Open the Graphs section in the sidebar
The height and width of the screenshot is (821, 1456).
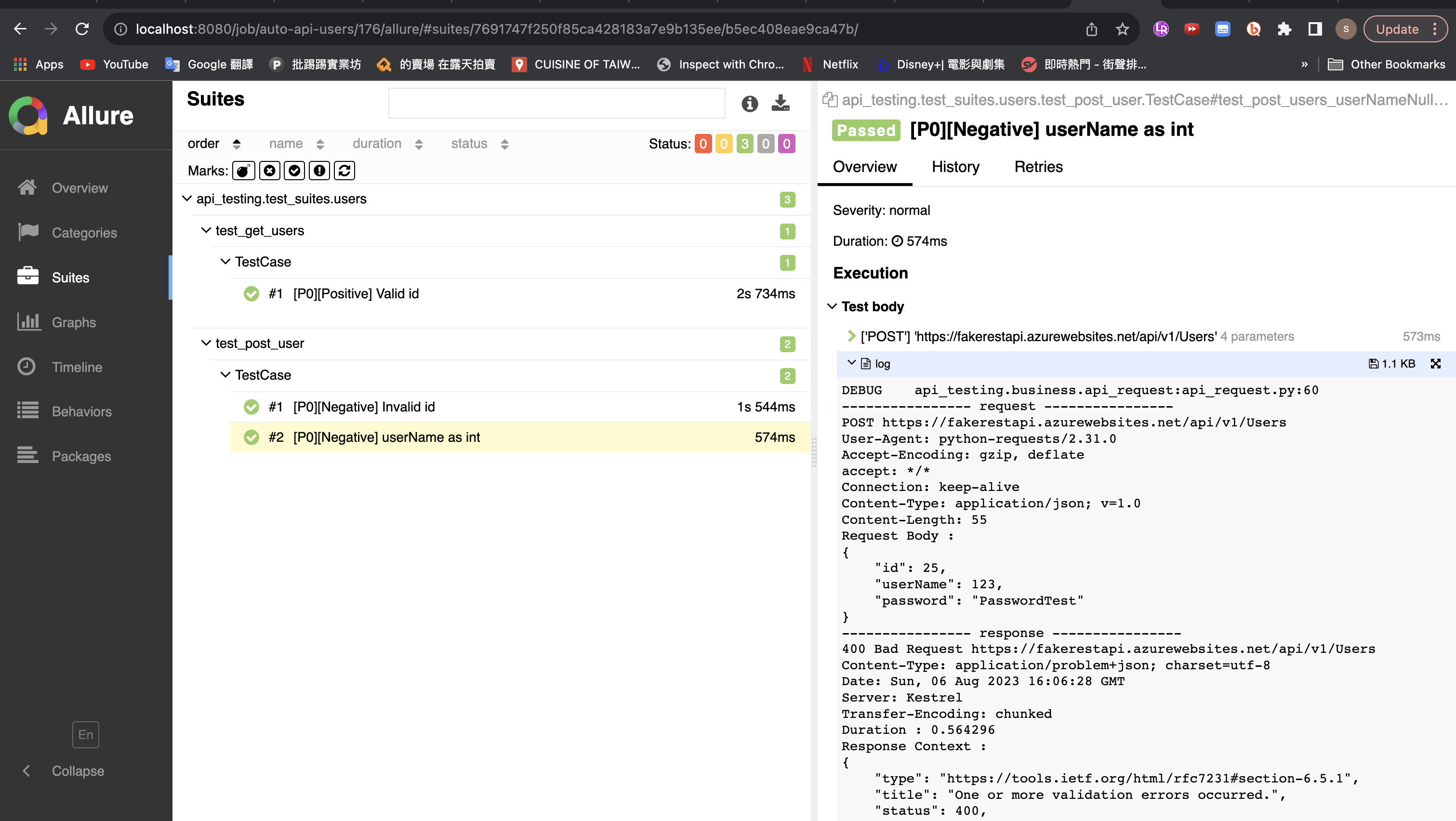pos(74,322)
